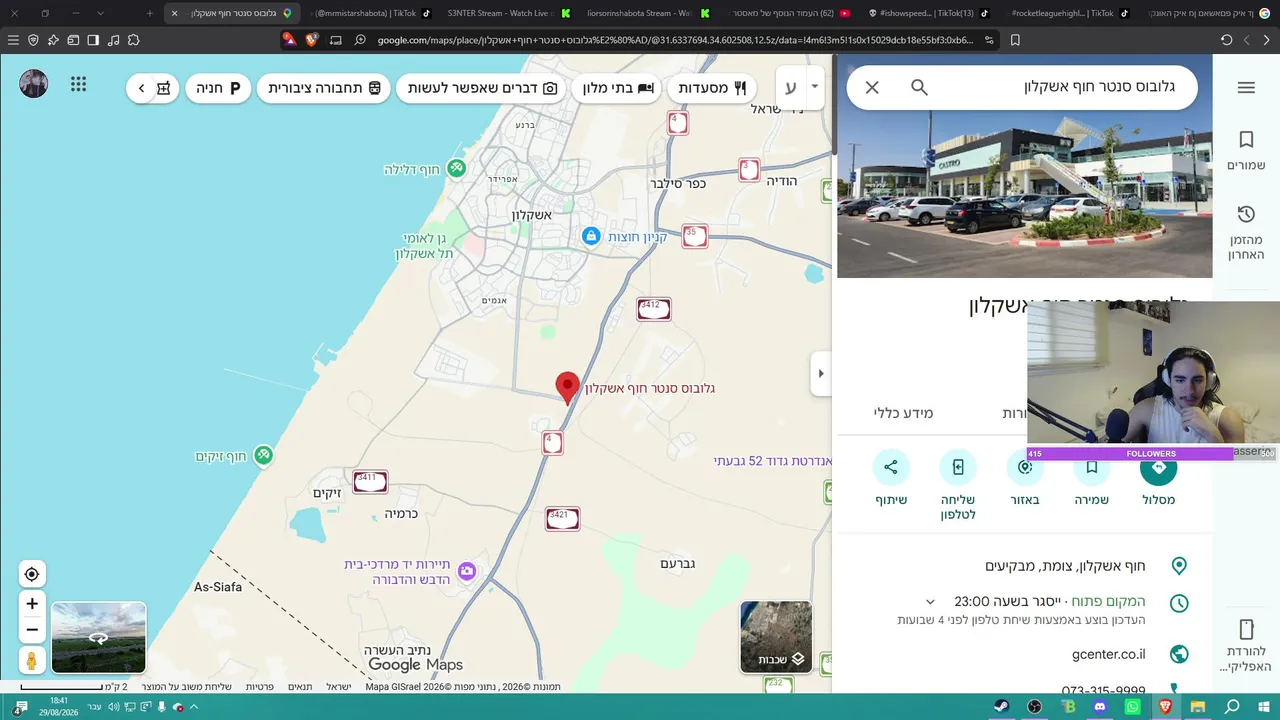The height and width of the screenshot is (720, 1280).
Task: Open WhatsApp from the taskbar
Action: click(1132, 707)
